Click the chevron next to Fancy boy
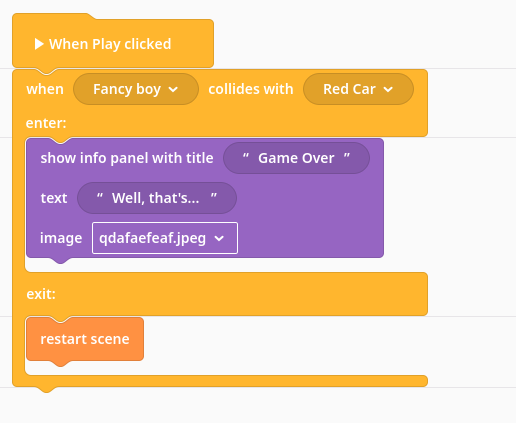The height and width of the screenshot is (423, 516). (173, 89)
